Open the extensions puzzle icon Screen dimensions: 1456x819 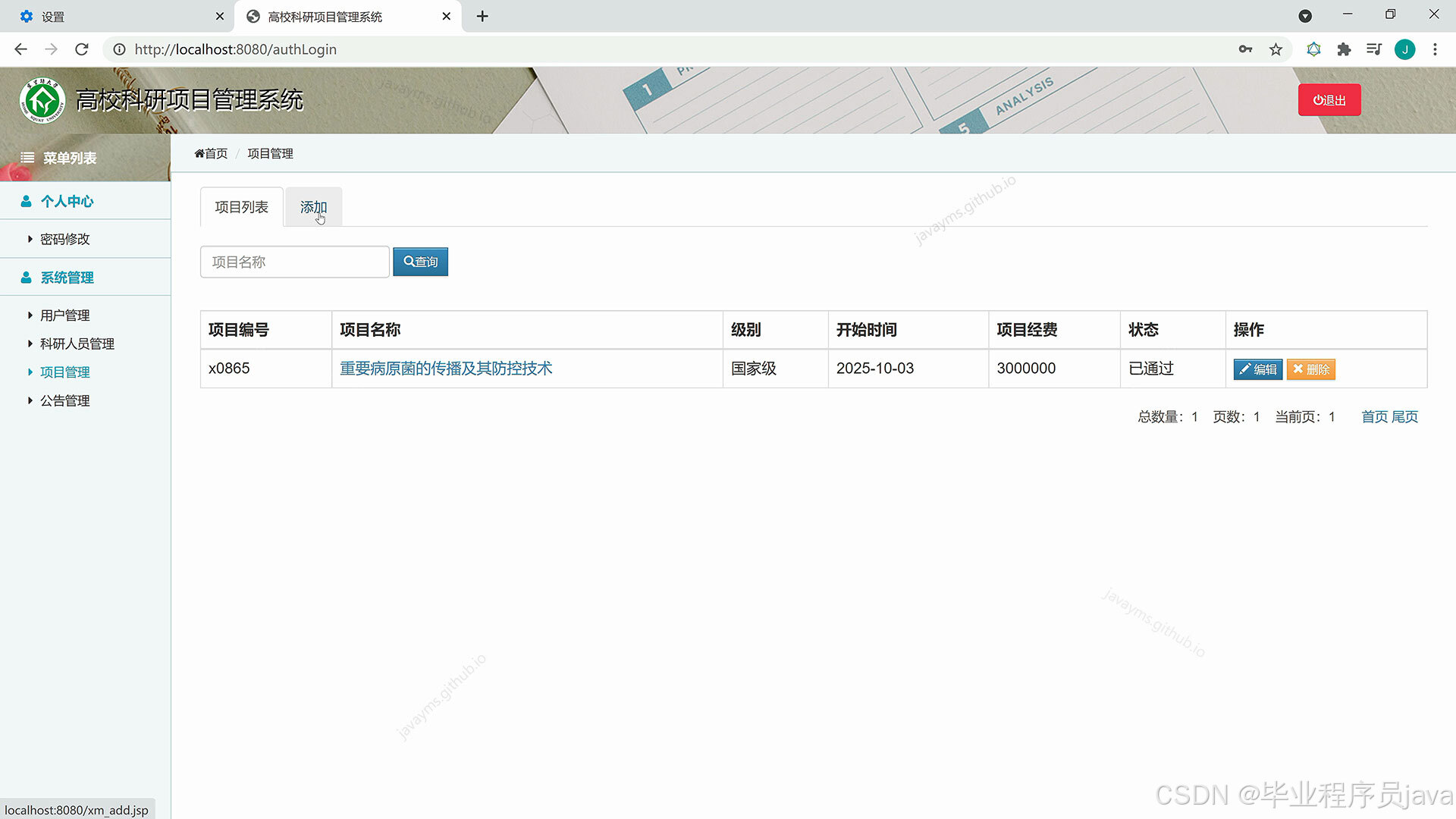[x=1344, y=49]
